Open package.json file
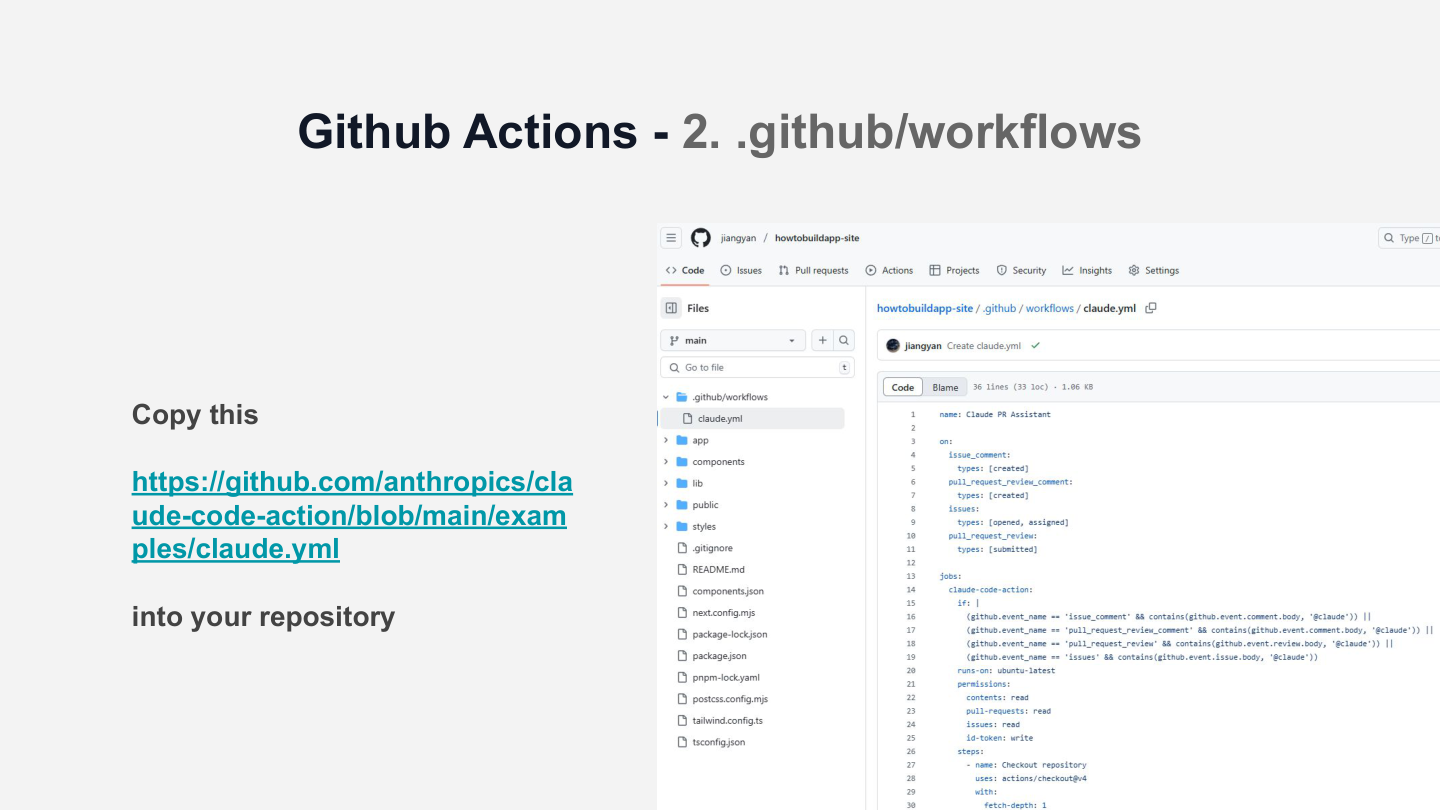Screen dimensions: 1440x810 (719, 656)
